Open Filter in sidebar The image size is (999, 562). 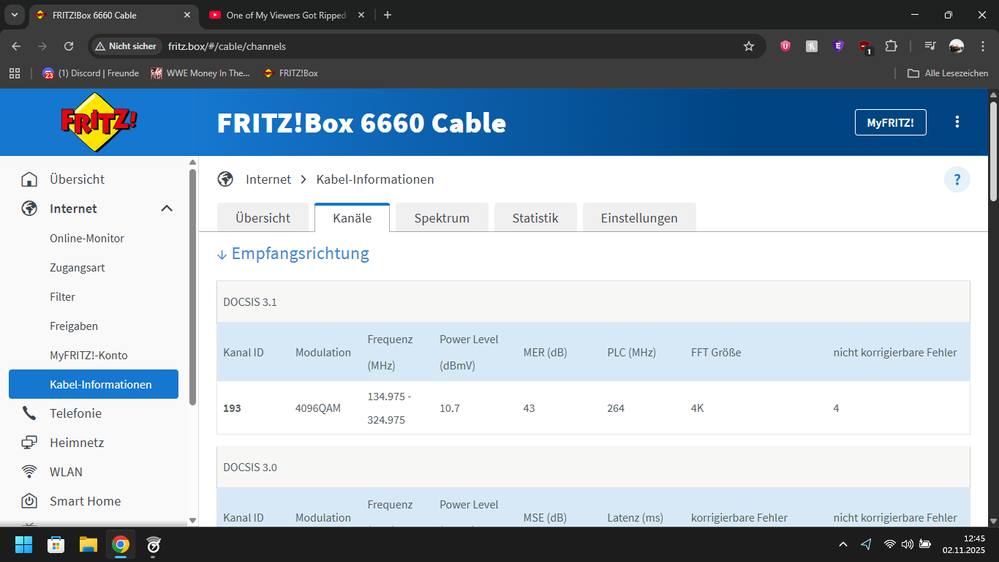pos(62,296)
